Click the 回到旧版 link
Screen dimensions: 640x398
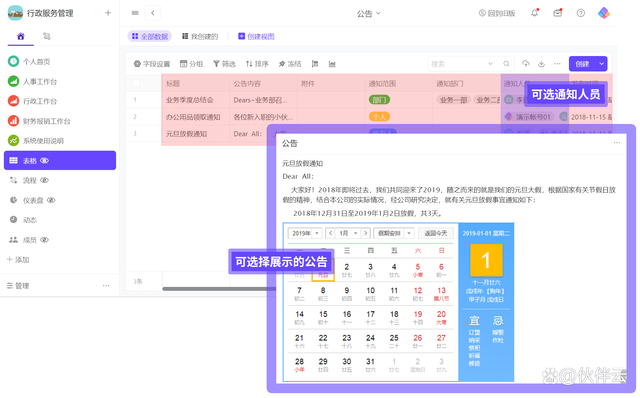tap(497, 13)
